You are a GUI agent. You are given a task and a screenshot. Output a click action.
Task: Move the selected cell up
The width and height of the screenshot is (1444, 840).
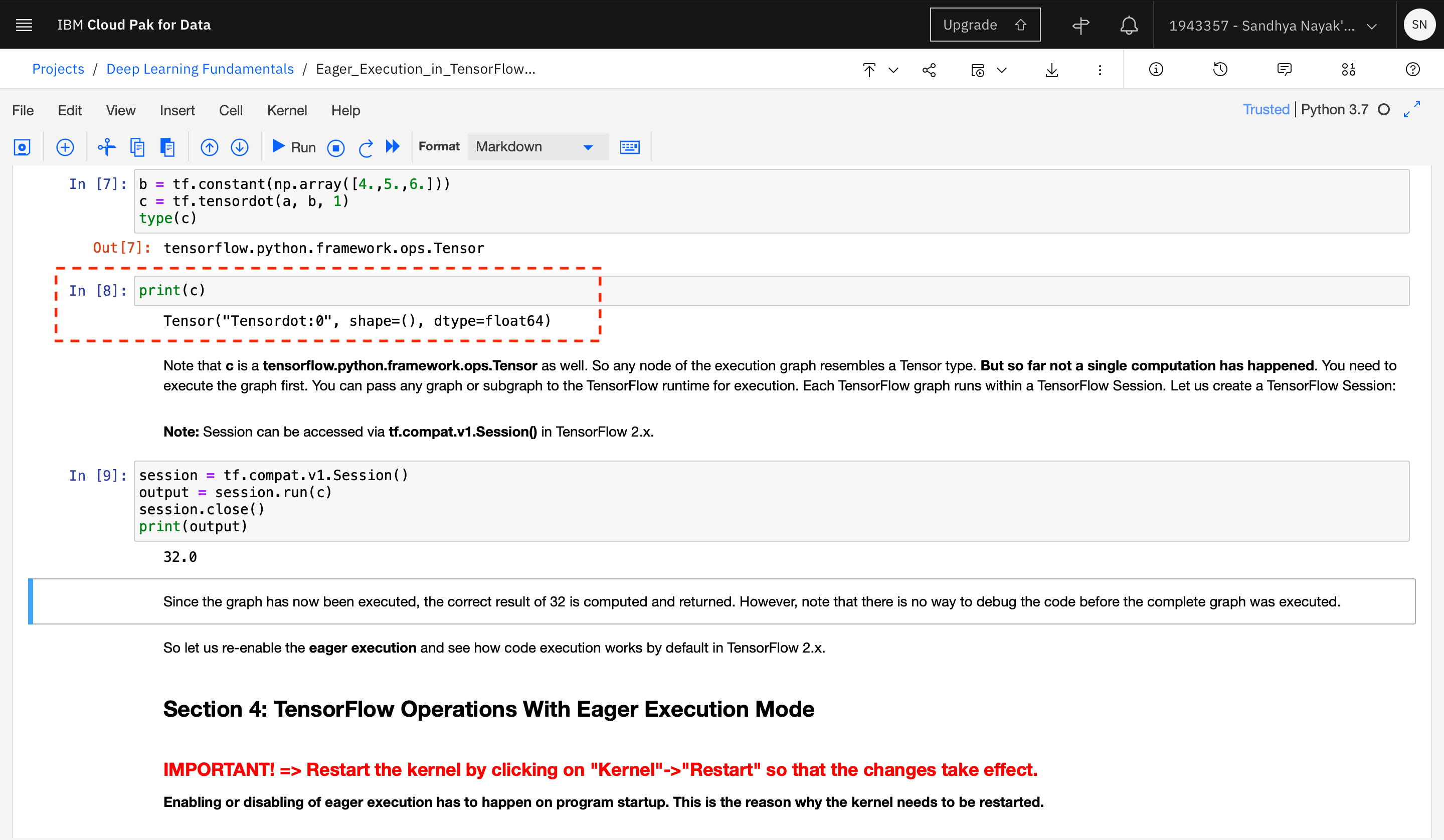tap(209, 147)
